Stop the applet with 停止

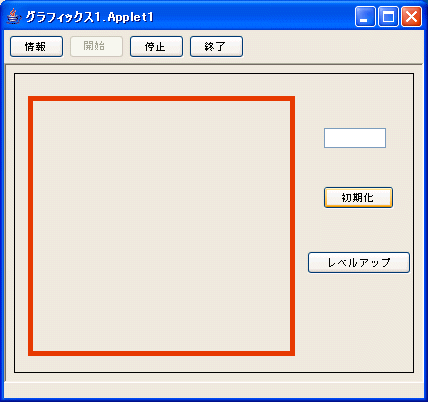click(x=156, y=47)
